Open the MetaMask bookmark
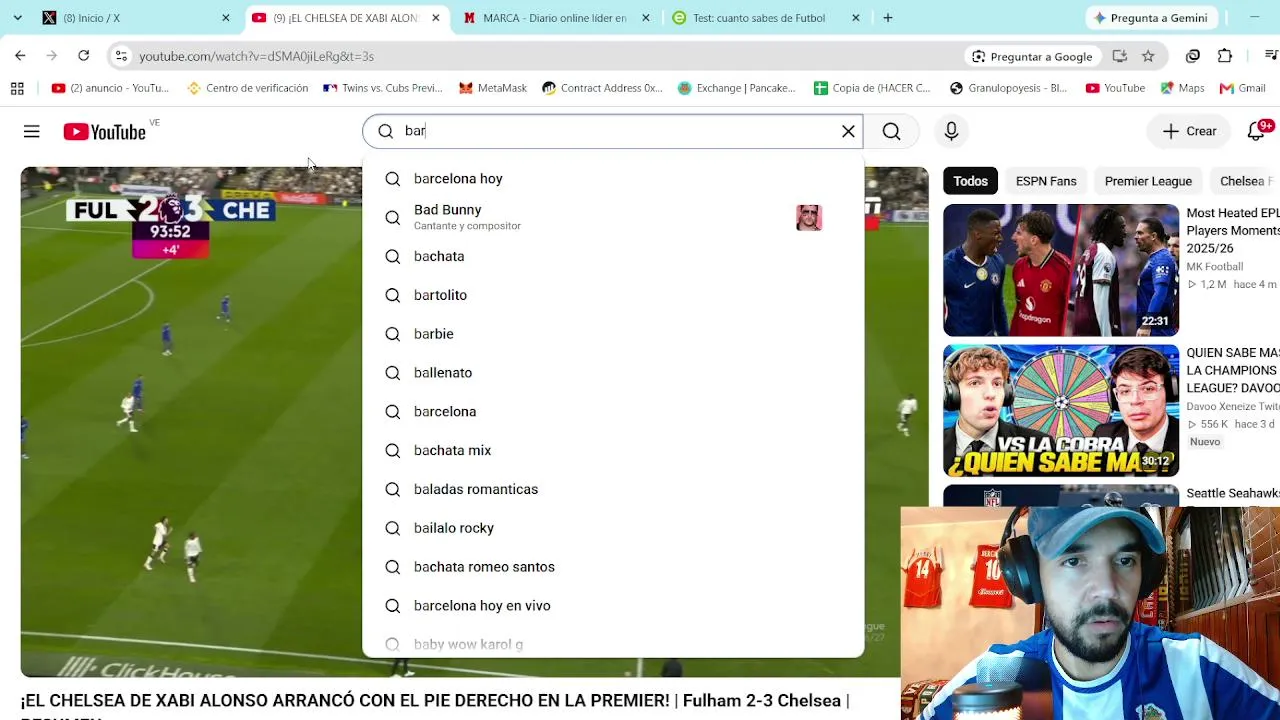The height and width of the screenshot is (720, 1280). tap(493, 88)
